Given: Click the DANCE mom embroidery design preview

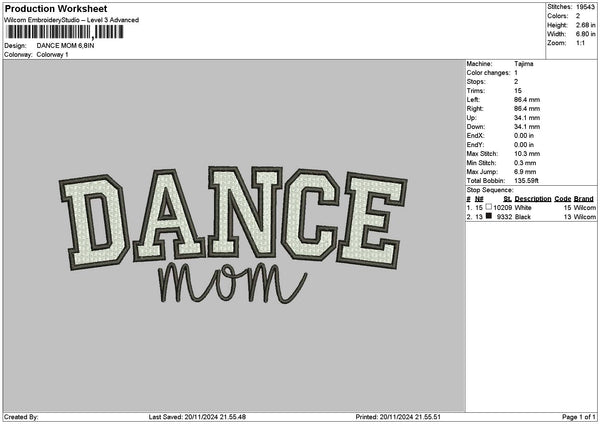Looking at the screenshot, I should point(233,235).
